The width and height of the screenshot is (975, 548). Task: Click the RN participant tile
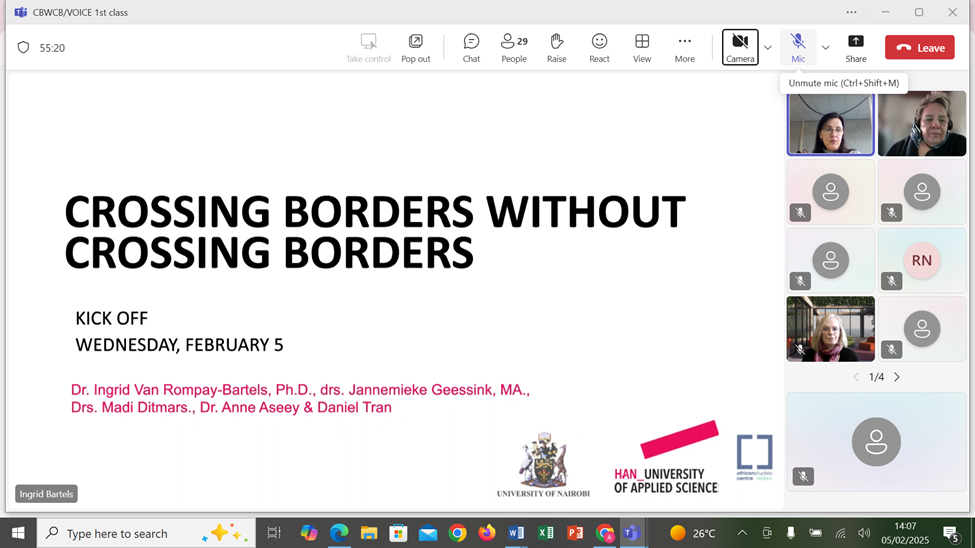(x=921, y=261)
